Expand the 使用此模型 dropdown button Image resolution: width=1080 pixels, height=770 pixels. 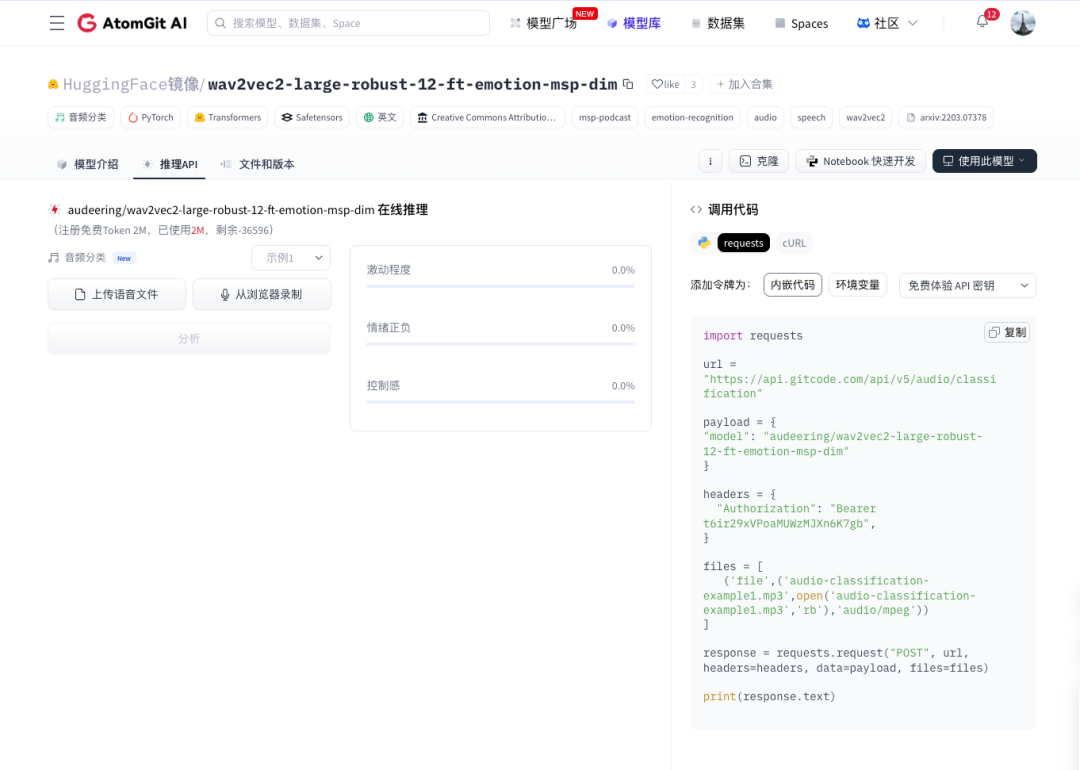click(984, 161)
